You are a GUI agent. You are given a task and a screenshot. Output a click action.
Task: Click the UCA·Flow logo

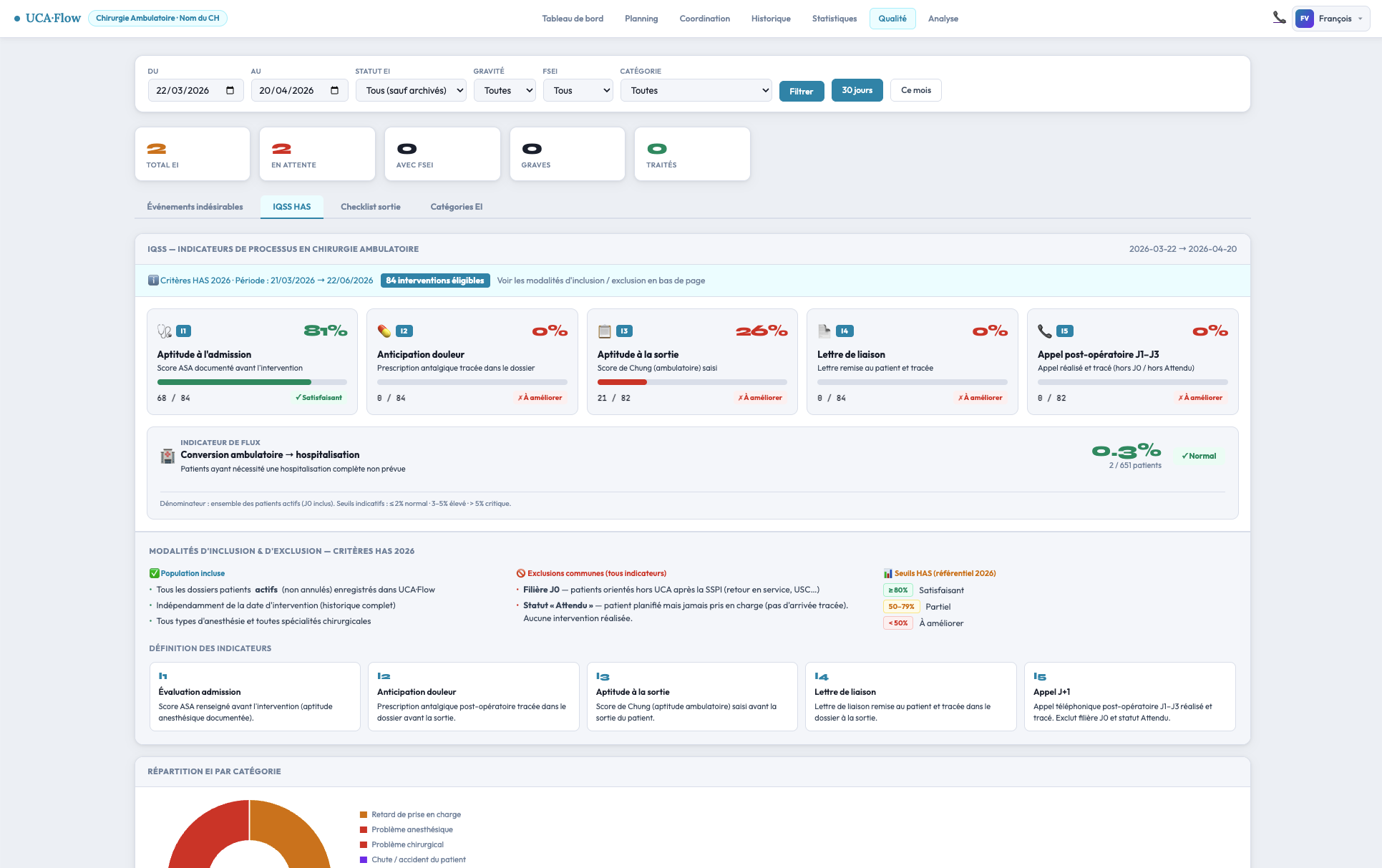[x=48, y=18]
